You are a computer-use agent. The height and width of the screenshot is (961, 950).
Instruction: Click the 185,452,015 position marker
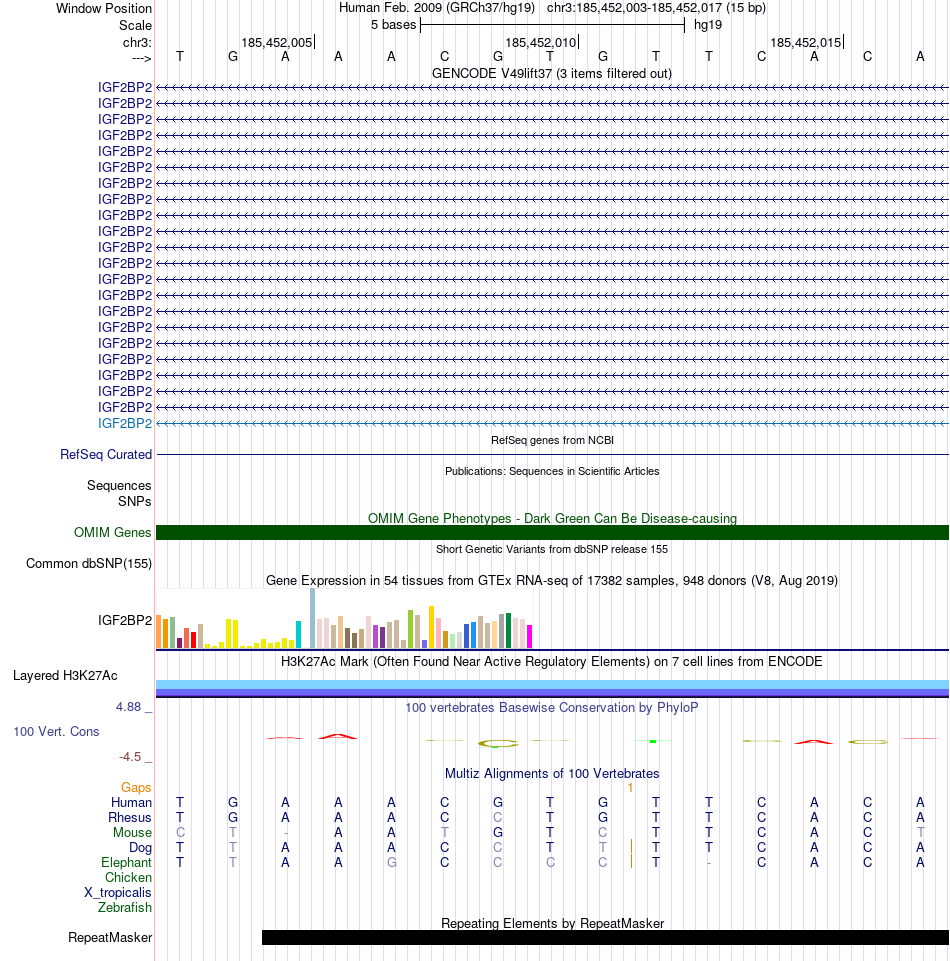pos(806,42)
